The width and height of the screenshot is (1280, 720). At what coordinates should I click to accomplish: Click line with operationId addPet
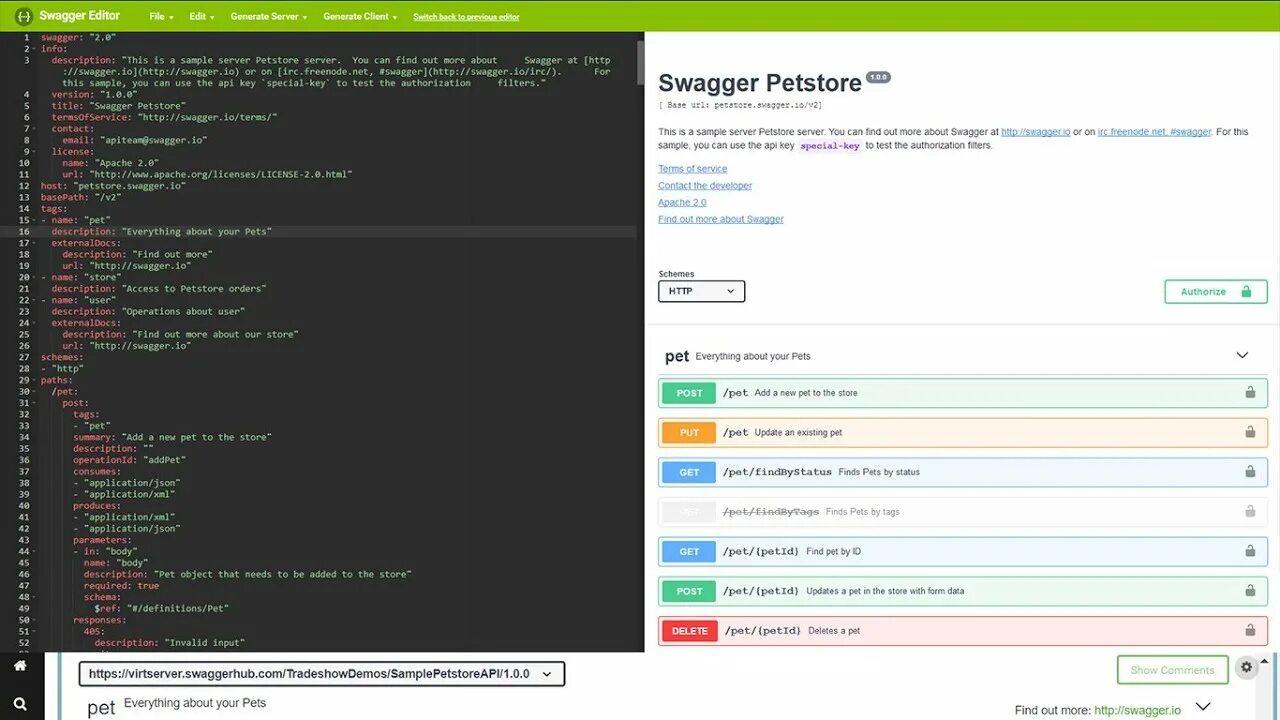[x=129, y=460]
